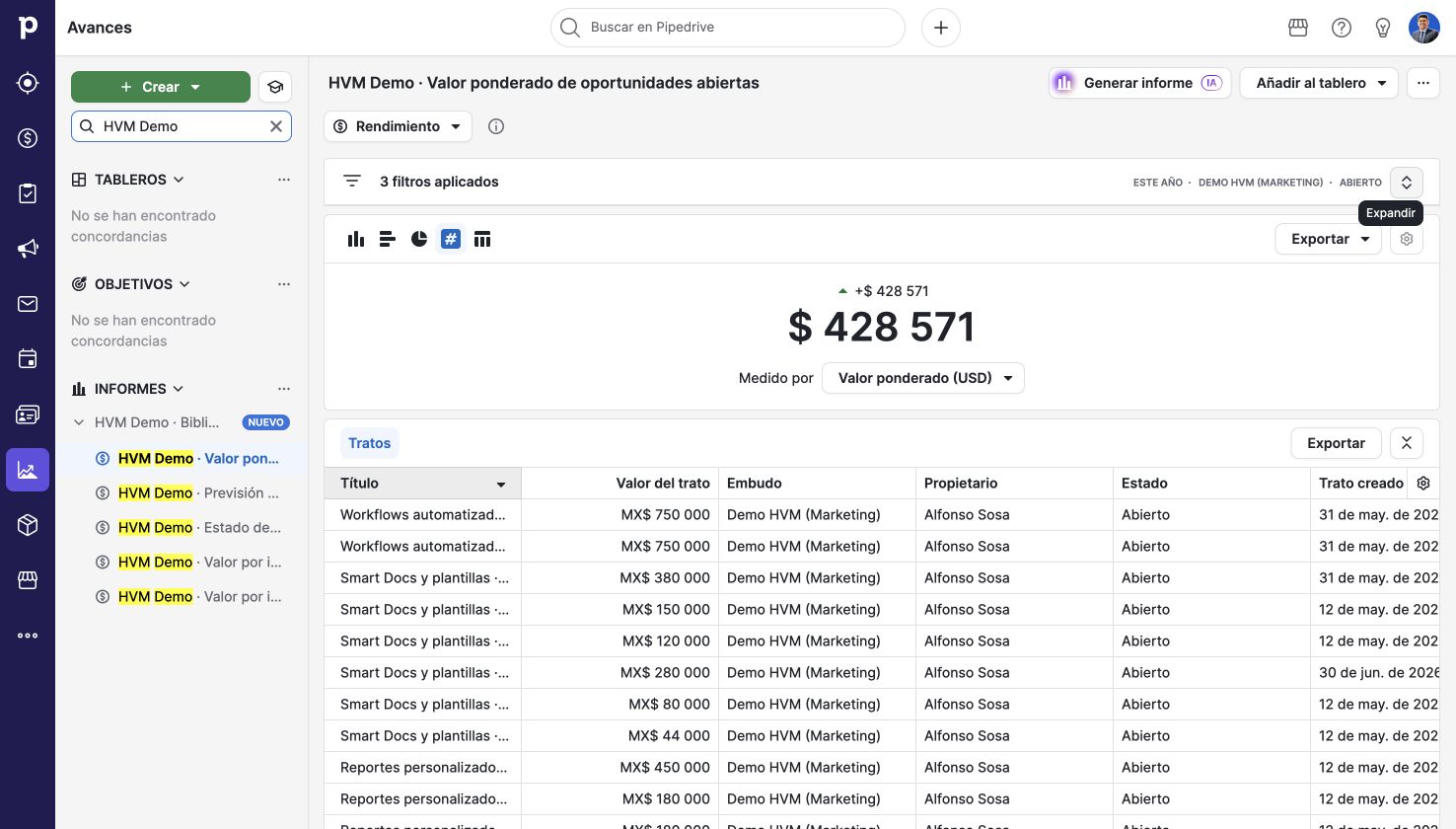Click the Pipedrive logo icon

point(28,28)
